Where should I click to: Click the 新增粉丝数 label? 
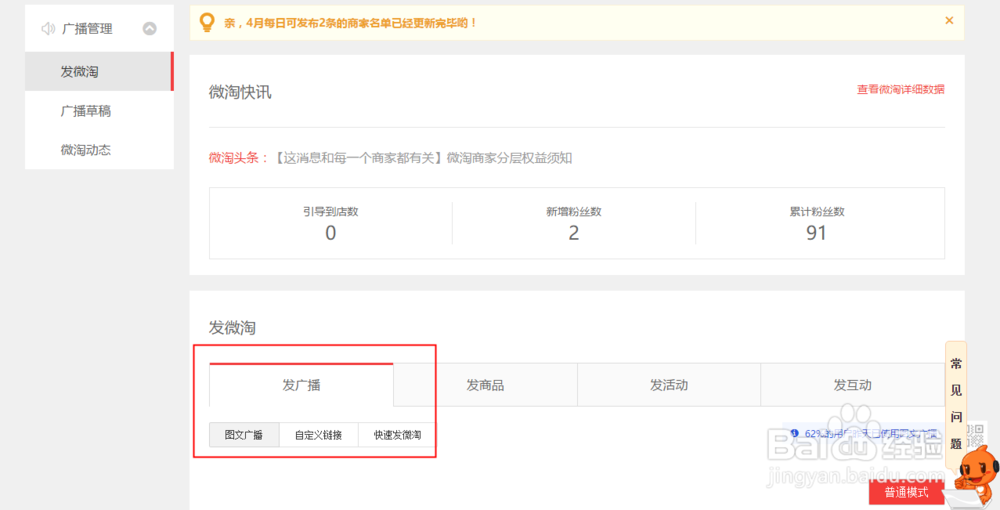pyautogui.click(x=573, y=212)
